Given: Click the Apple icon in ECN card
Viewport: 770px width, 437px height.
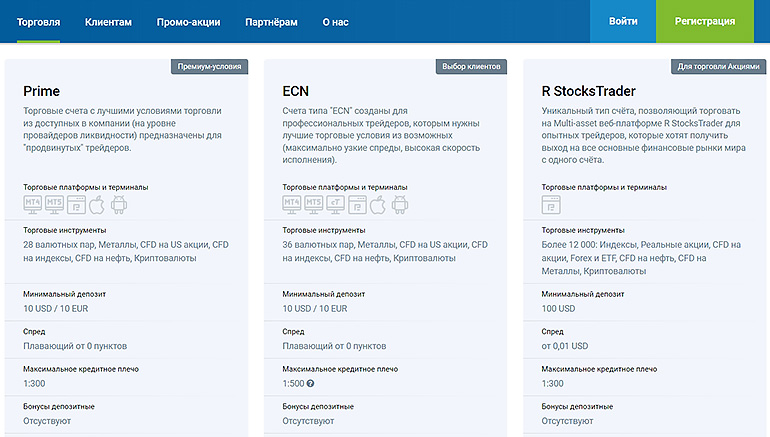Looking at the screenshot, I should click(x=378, y=204).
